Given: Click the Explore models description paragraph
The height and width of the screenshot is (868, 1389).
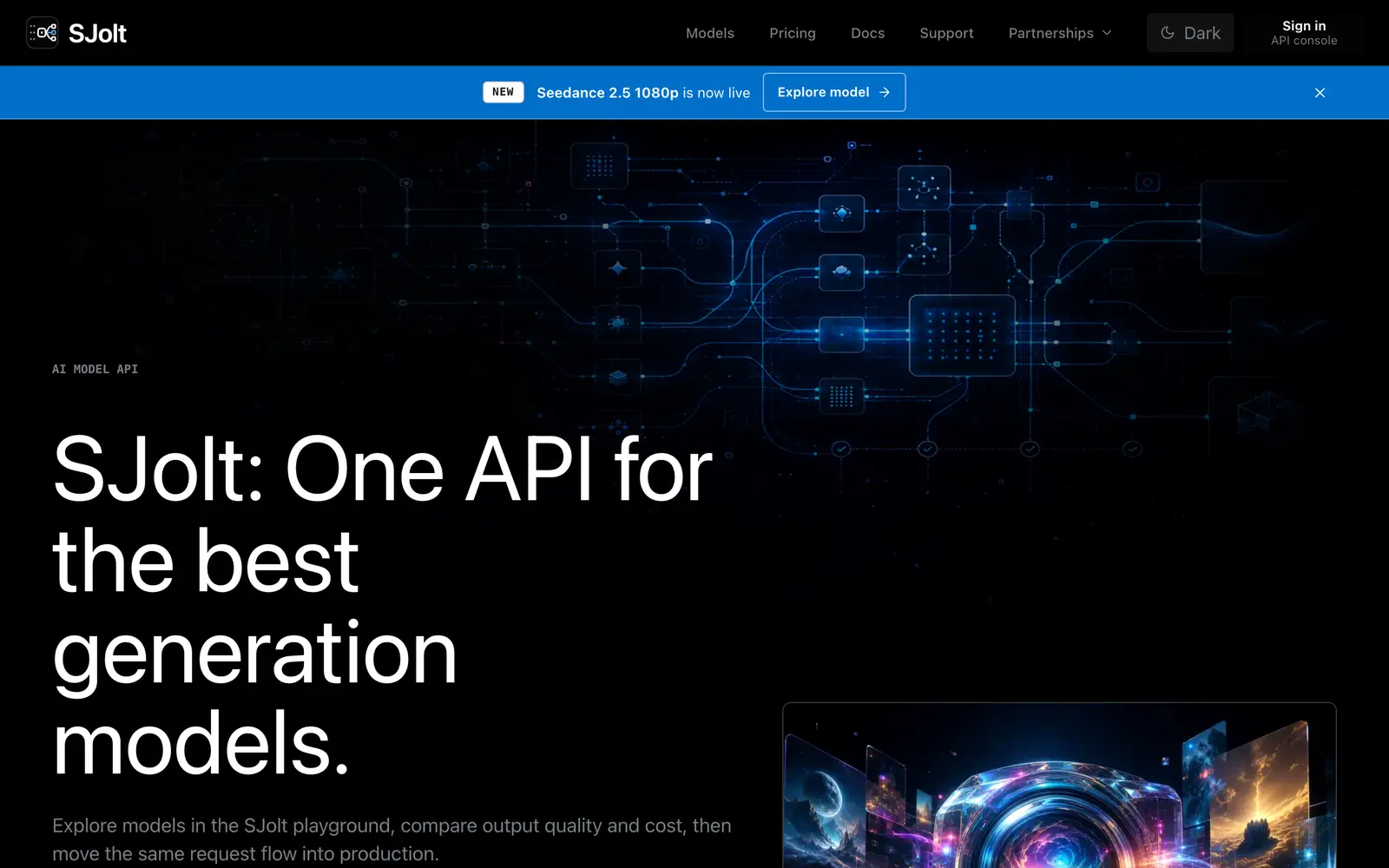Looking at the screenshot, I should [x=392, y=839].
